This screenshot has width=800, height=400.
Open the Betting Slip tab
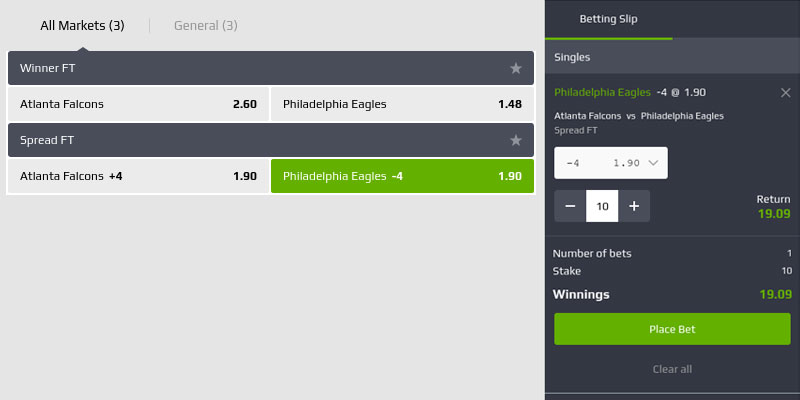tap(609, 19)
